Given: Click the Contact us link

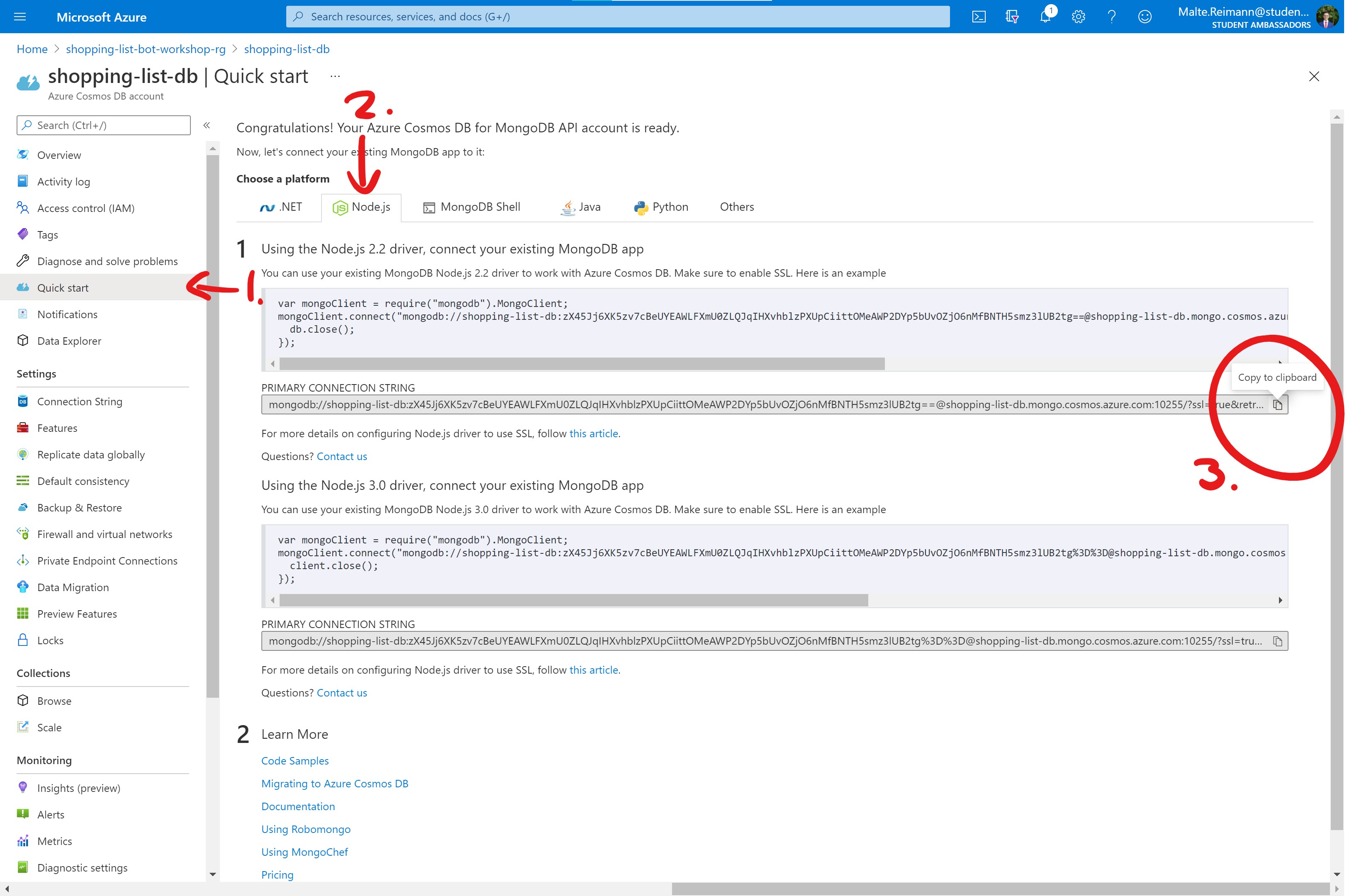Looking at the screenshot, I should click(342, 456).
